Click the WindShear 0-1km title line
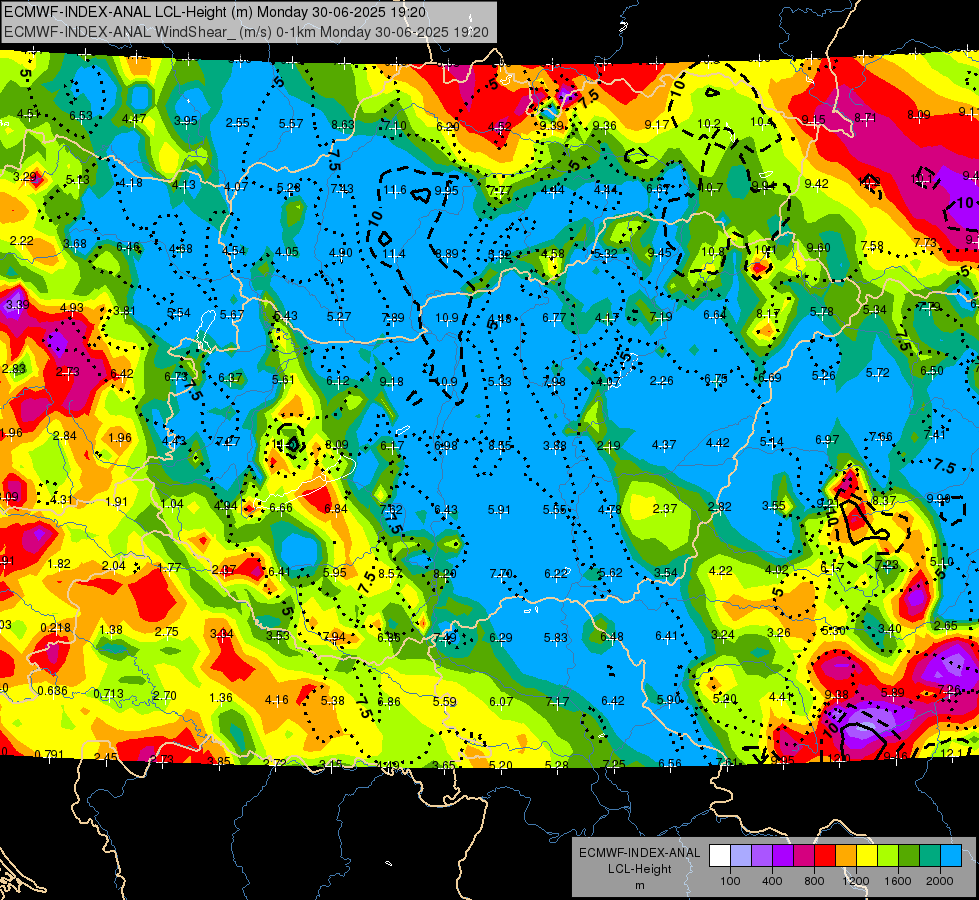Image resolution: width=979 pixels, height=900 pixels. click(247, 32)
